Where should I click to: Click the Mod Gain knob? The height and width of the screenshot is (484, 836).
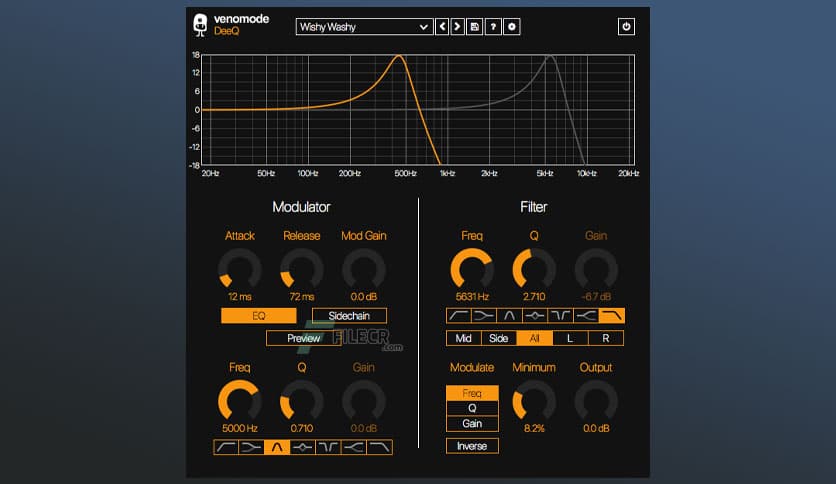(x=364, y=269)
